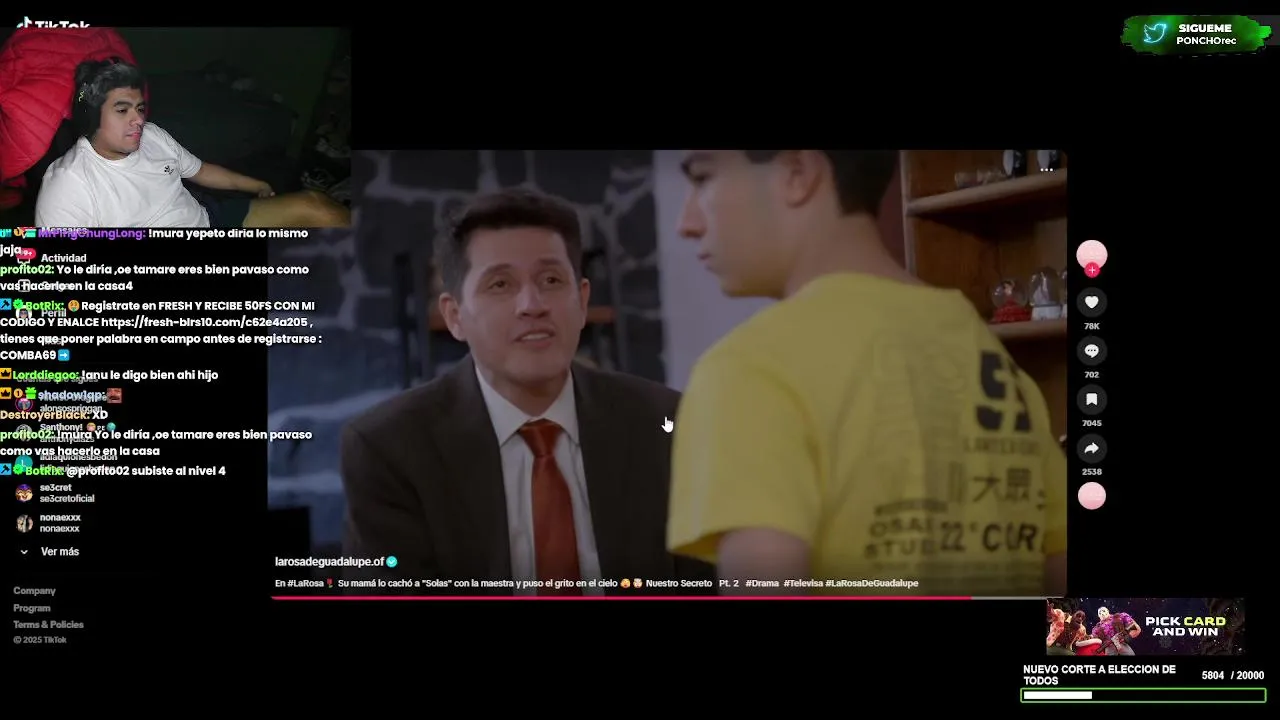Open the se3cret account avatar

coord(24,493)
